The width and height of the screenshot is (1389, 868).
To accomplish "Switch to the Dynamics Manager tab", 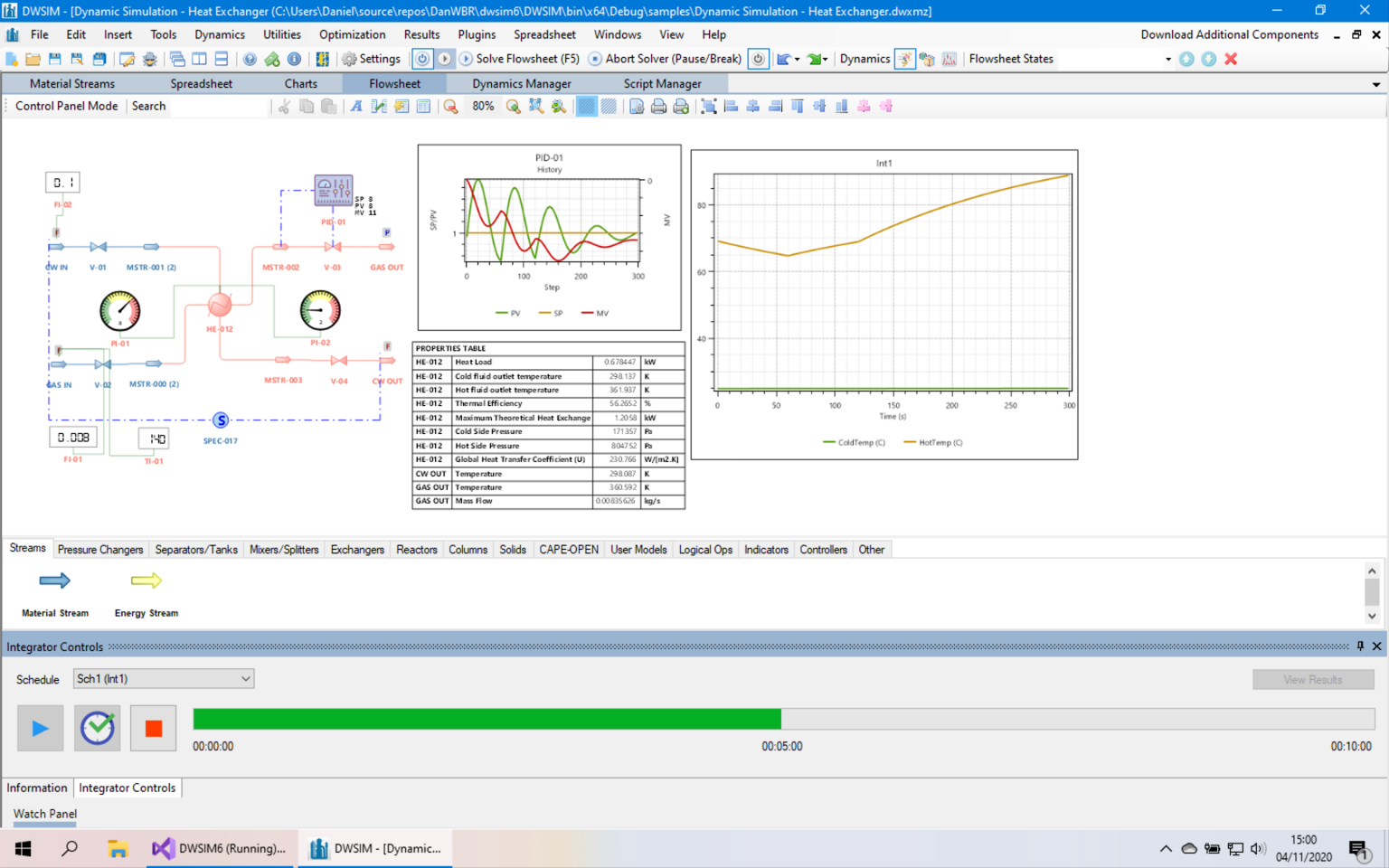I will coord(521,82).
